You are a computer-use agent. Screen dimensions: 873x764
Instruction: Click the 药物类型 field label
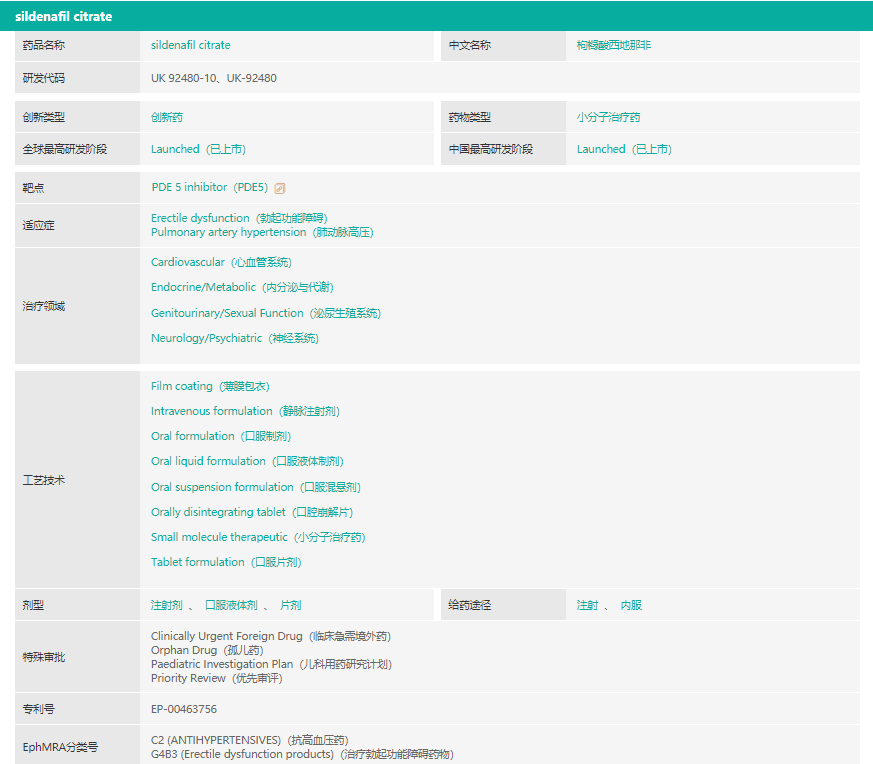pyautogui.click(x=470, y=117)
